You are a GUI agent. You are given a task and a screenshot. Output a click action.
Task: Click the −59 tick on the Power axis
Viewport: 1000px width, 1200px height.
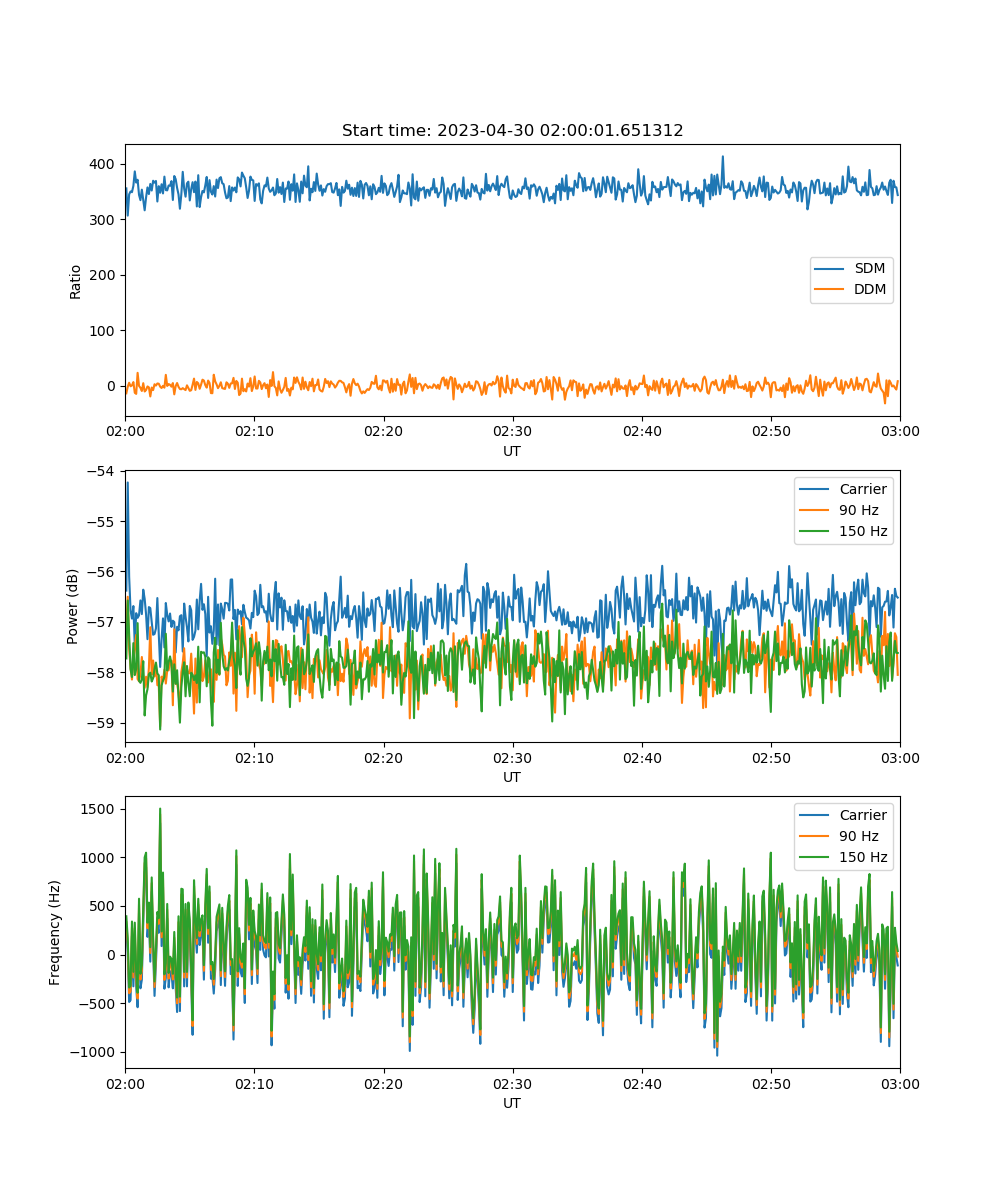click(103, 723)
